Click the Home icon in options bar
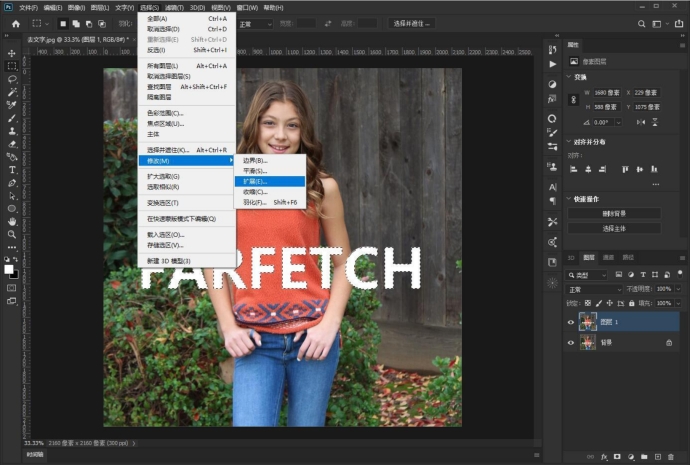 [16, 24]
